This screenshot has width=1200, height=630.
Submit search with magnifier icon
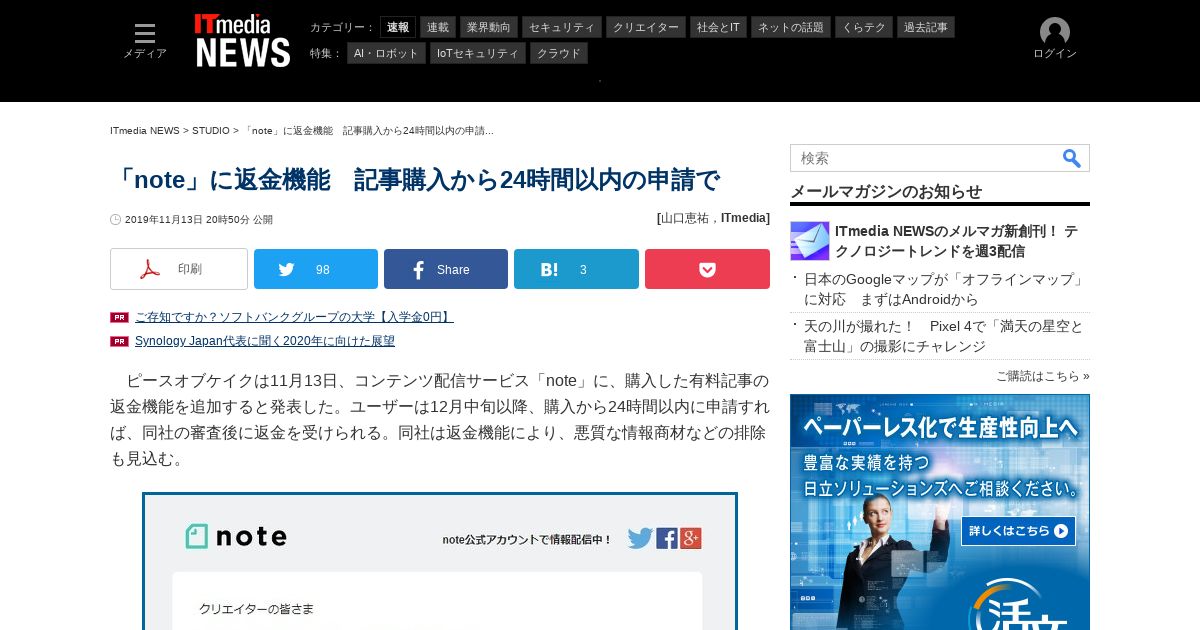tap(1071, 158)
